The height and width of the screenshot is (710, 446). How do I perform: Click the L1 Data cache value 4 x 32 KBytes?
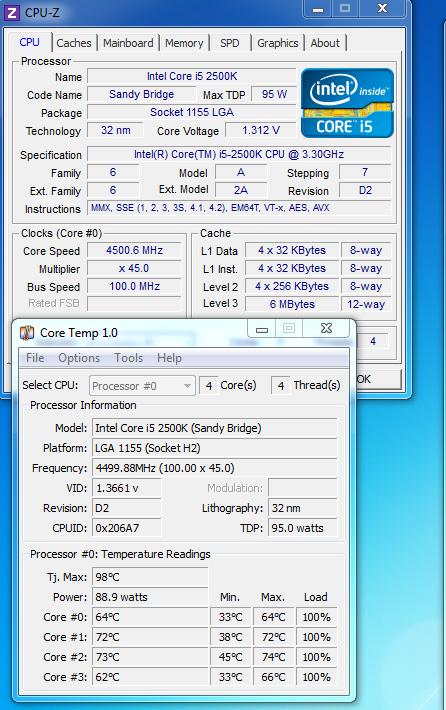[x=292, y=251]
